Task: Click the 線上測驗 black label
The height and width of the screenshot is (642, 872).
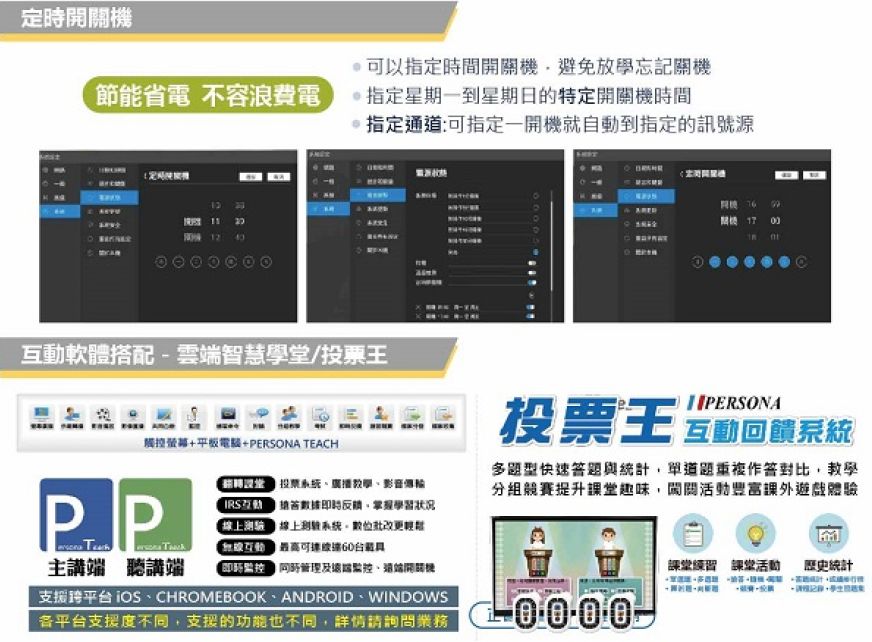Action: click(x=244, y=526)
